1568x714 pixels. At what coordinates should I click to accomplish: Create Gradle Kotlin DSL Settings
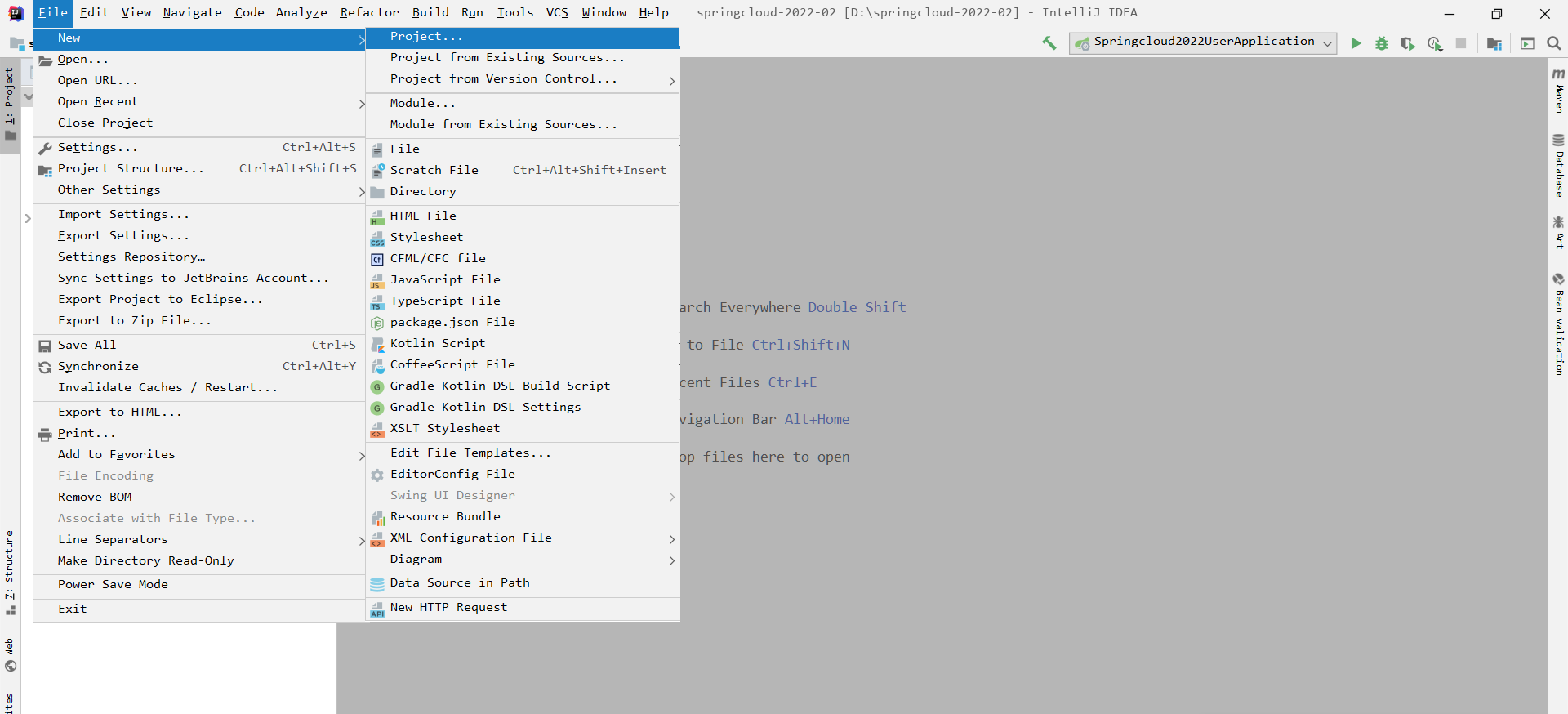tap(523, 407)
